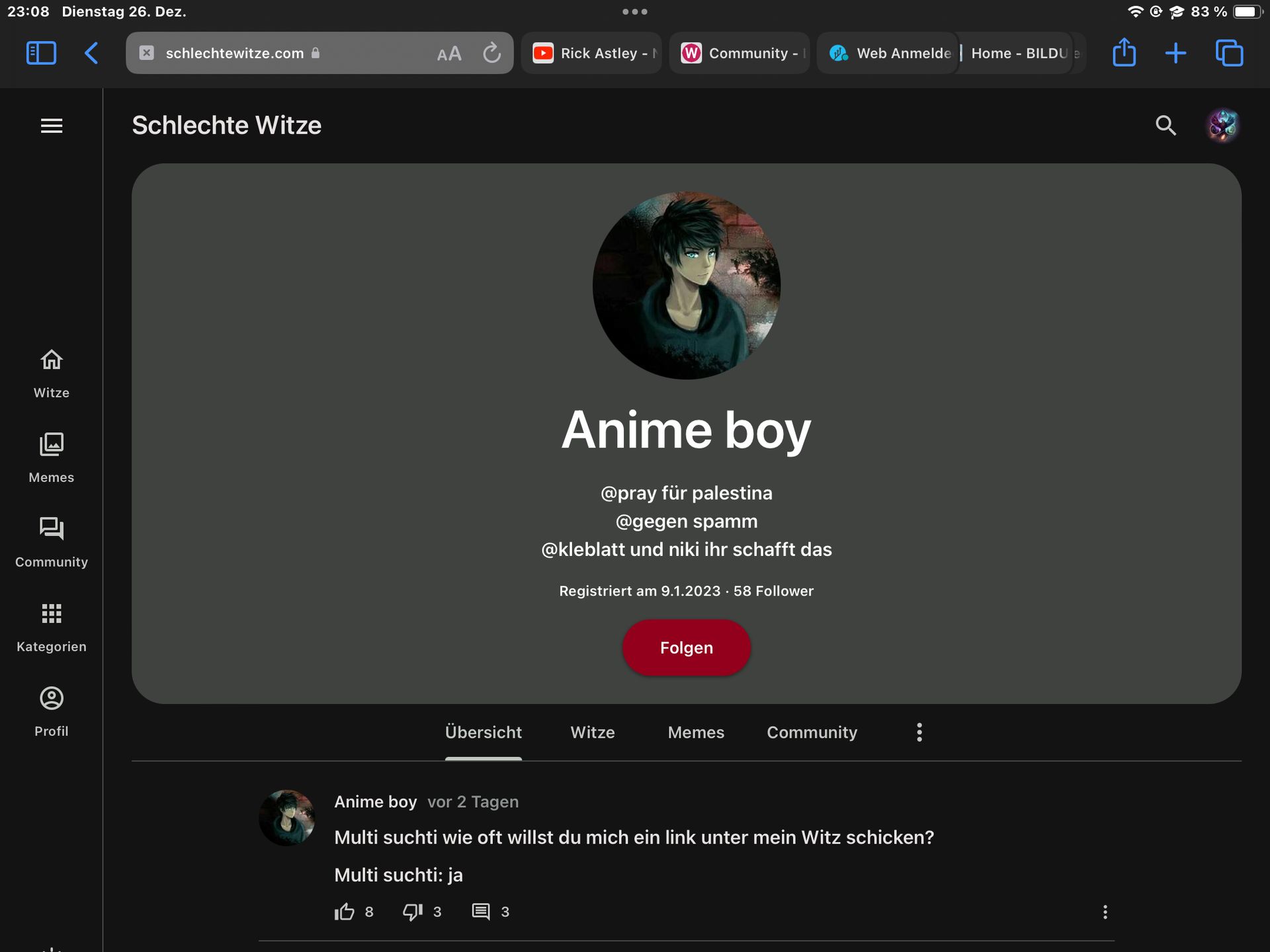1270x952 pixels.
Task: Click Anime boy author name link
Action: [375, 801]
